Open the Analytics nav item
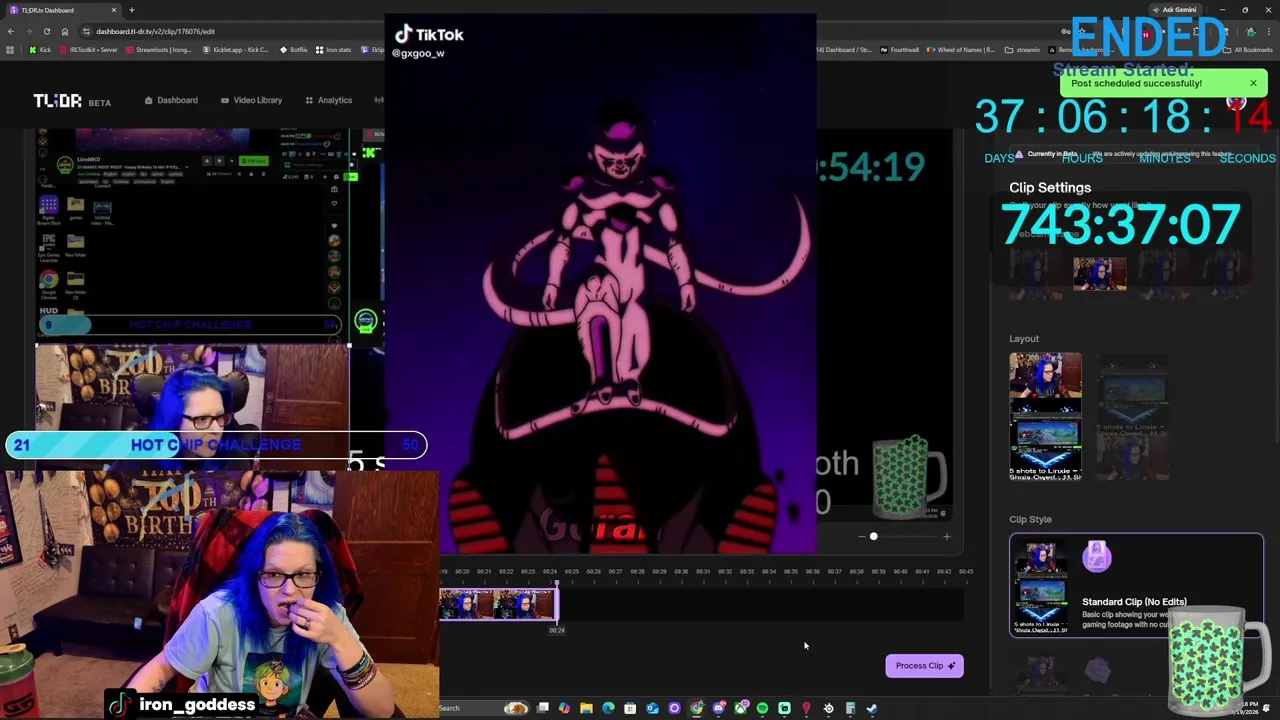The height and width of the screenshot is (720, 1280). pyautogui.click(x=329, y=100)
